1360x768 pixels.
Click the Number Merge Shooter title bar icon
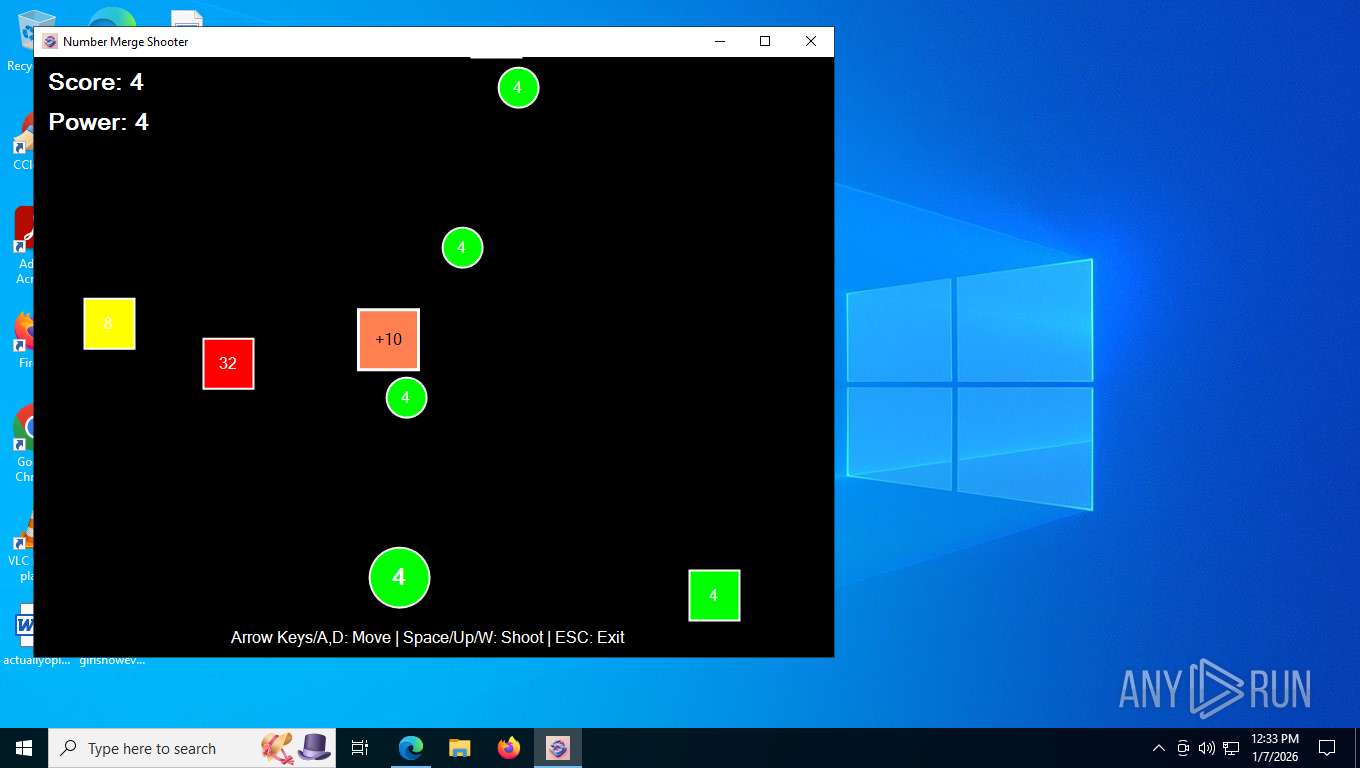[x=50, y=41]
